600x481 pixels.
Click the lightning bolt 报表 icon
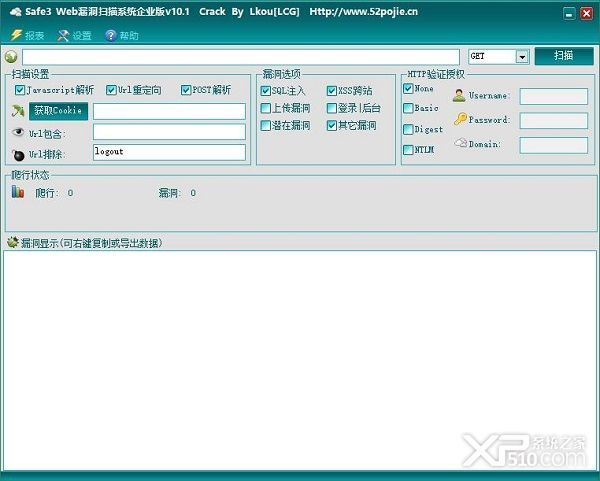pos(16,35)
